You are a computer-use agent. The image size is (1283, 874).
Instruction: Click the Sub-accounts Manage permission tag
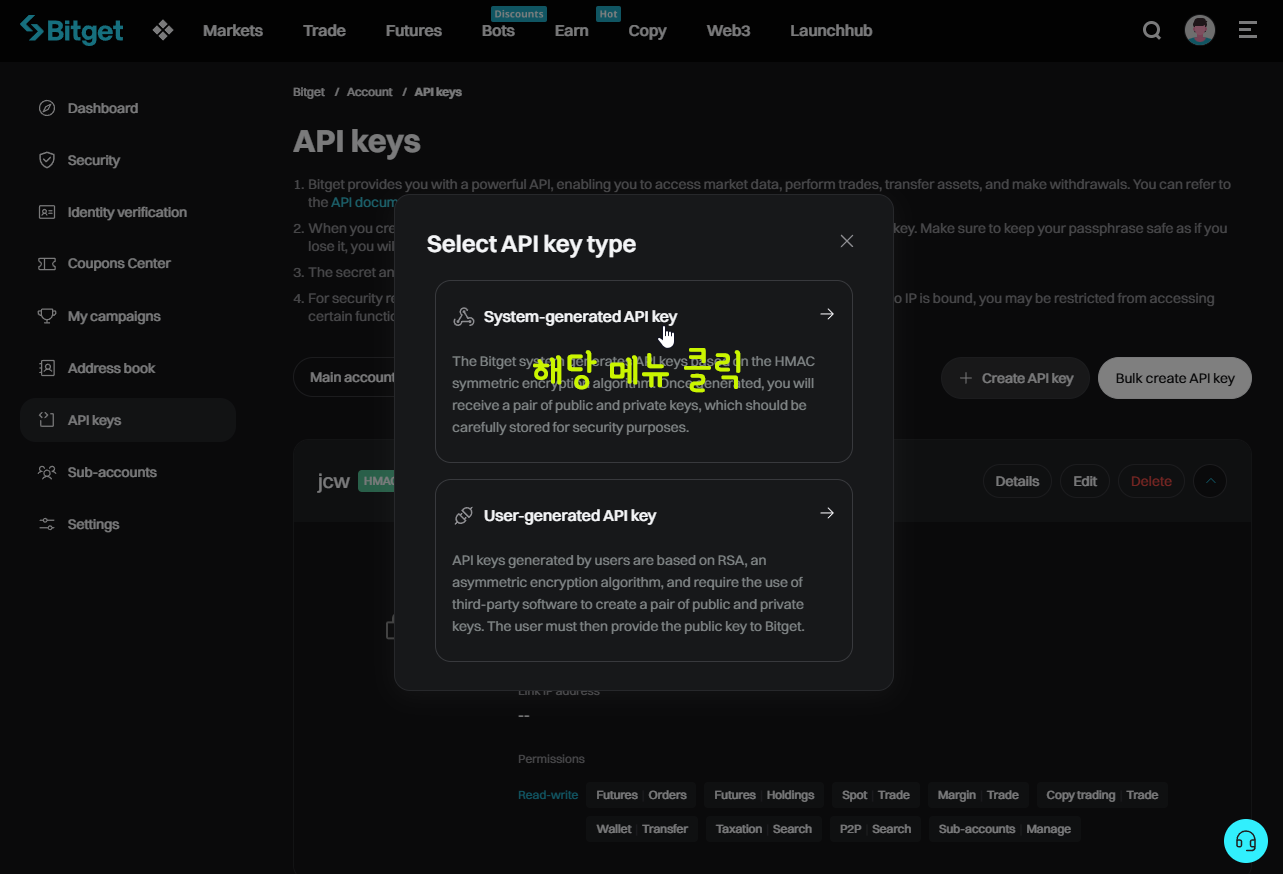(x=1004, y=829)
